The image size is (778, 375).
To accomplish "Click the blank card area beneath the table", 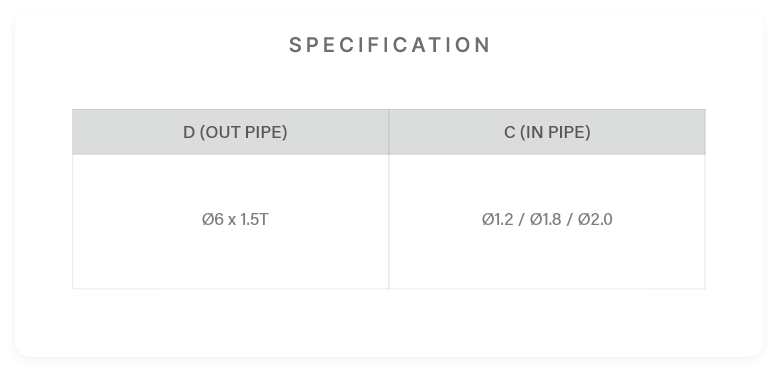I will click(x=389, y=322).
